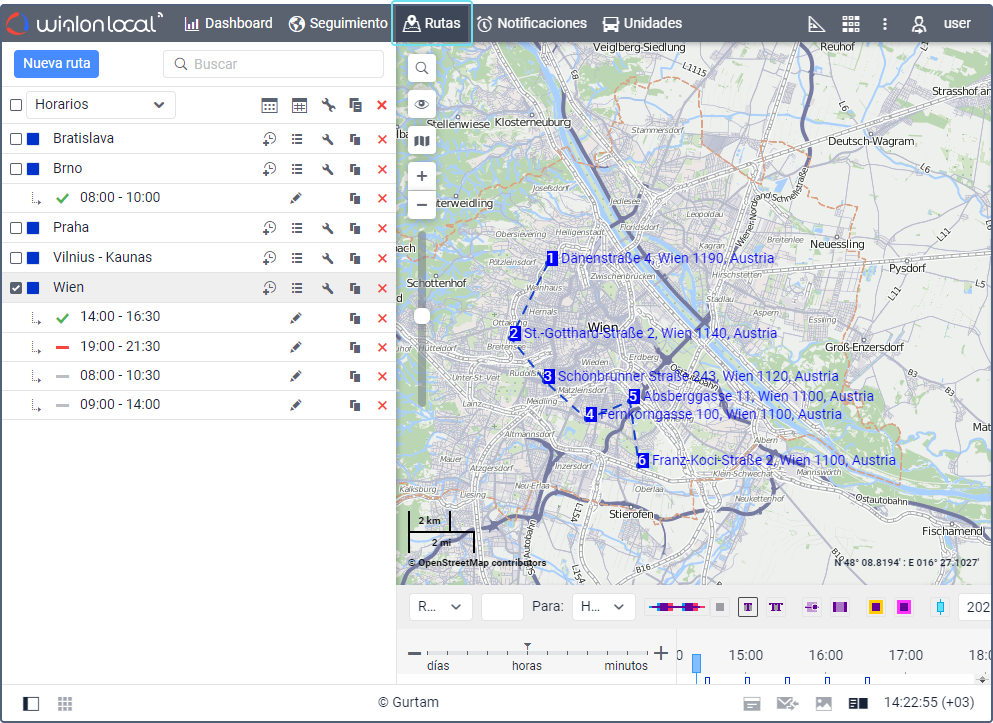Screen dimensions: 993x723
Task: Click the map zoom slider handle
Action: 422,316
